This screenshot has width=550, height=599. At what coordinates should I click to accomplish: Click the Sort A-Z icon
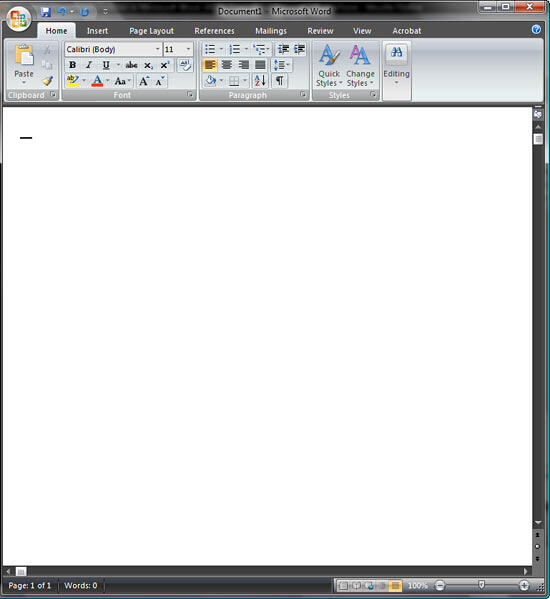click(x=260, y=81)
